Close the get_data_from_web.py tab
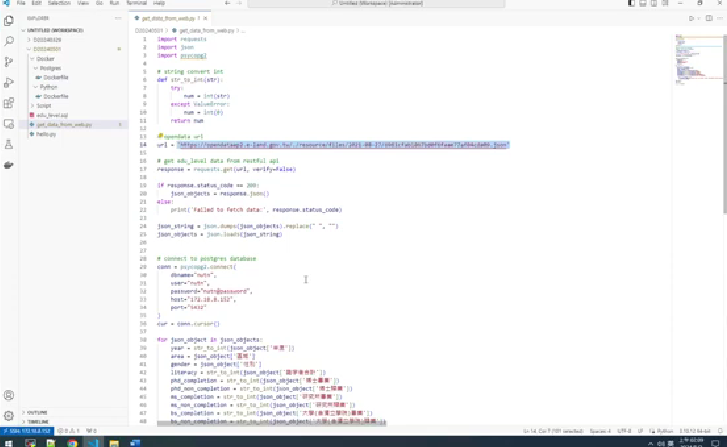This screenshot has width=727, height=447. click(205, 19)
